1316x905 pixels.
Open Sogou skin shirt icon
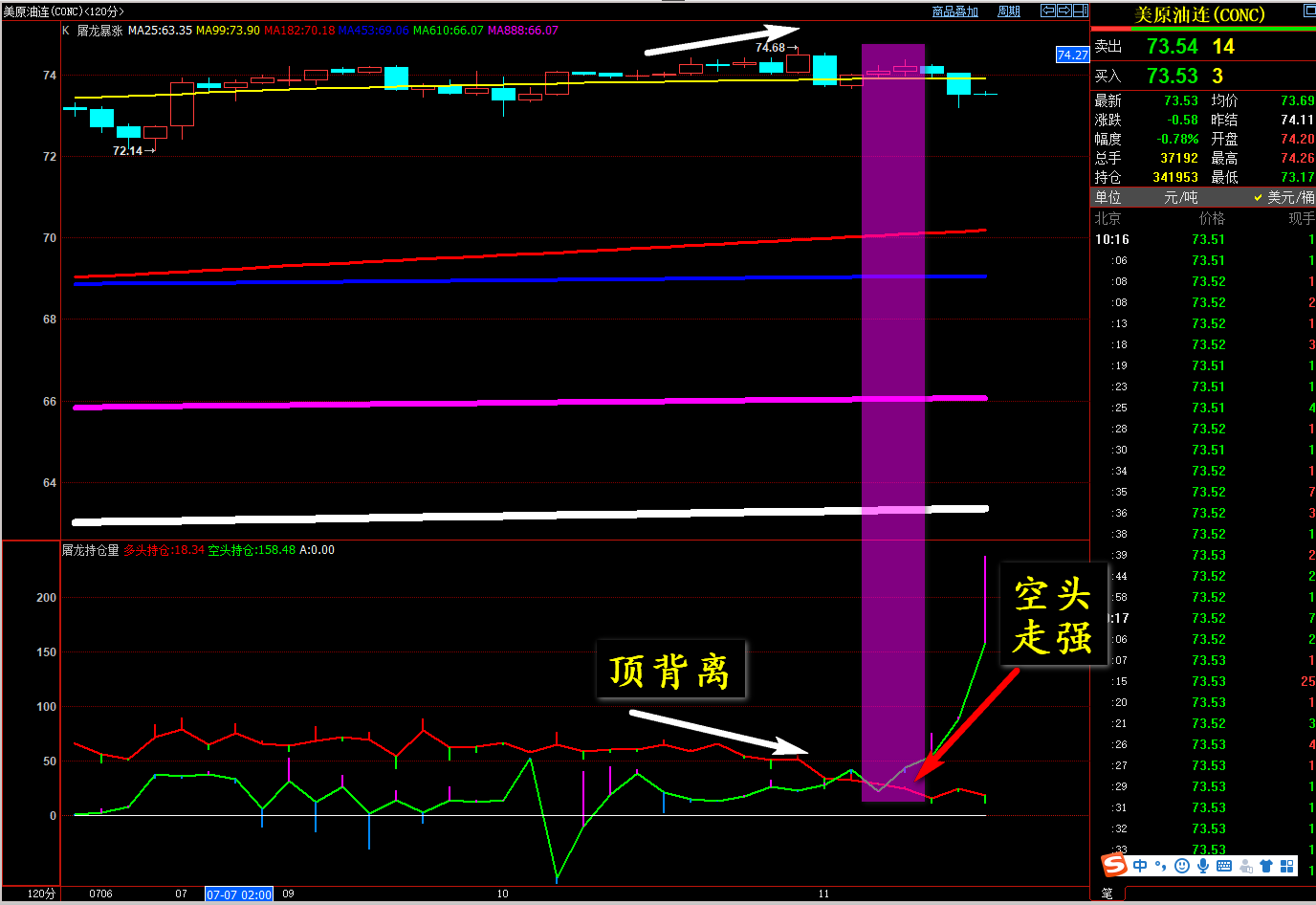pyautogui.click(x=1266, y=866)
